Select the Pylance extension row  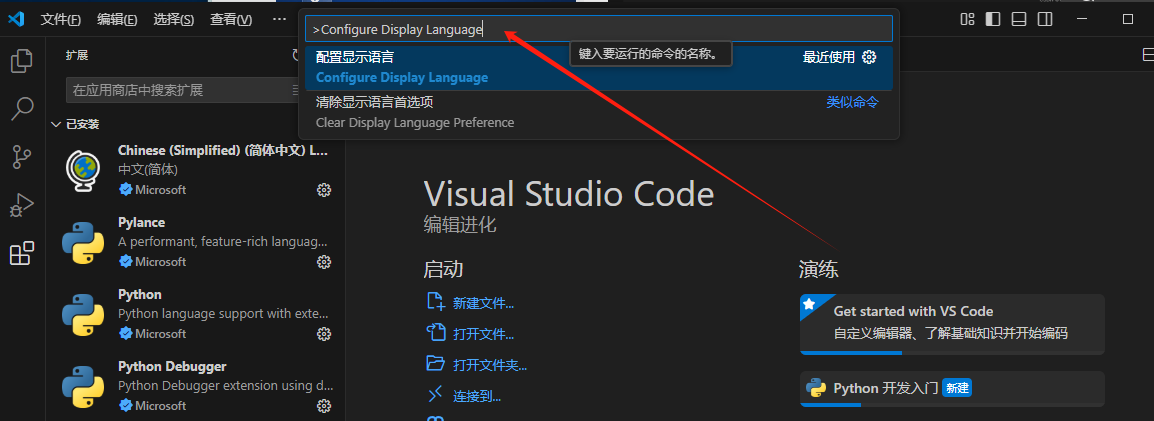point(195,242)
